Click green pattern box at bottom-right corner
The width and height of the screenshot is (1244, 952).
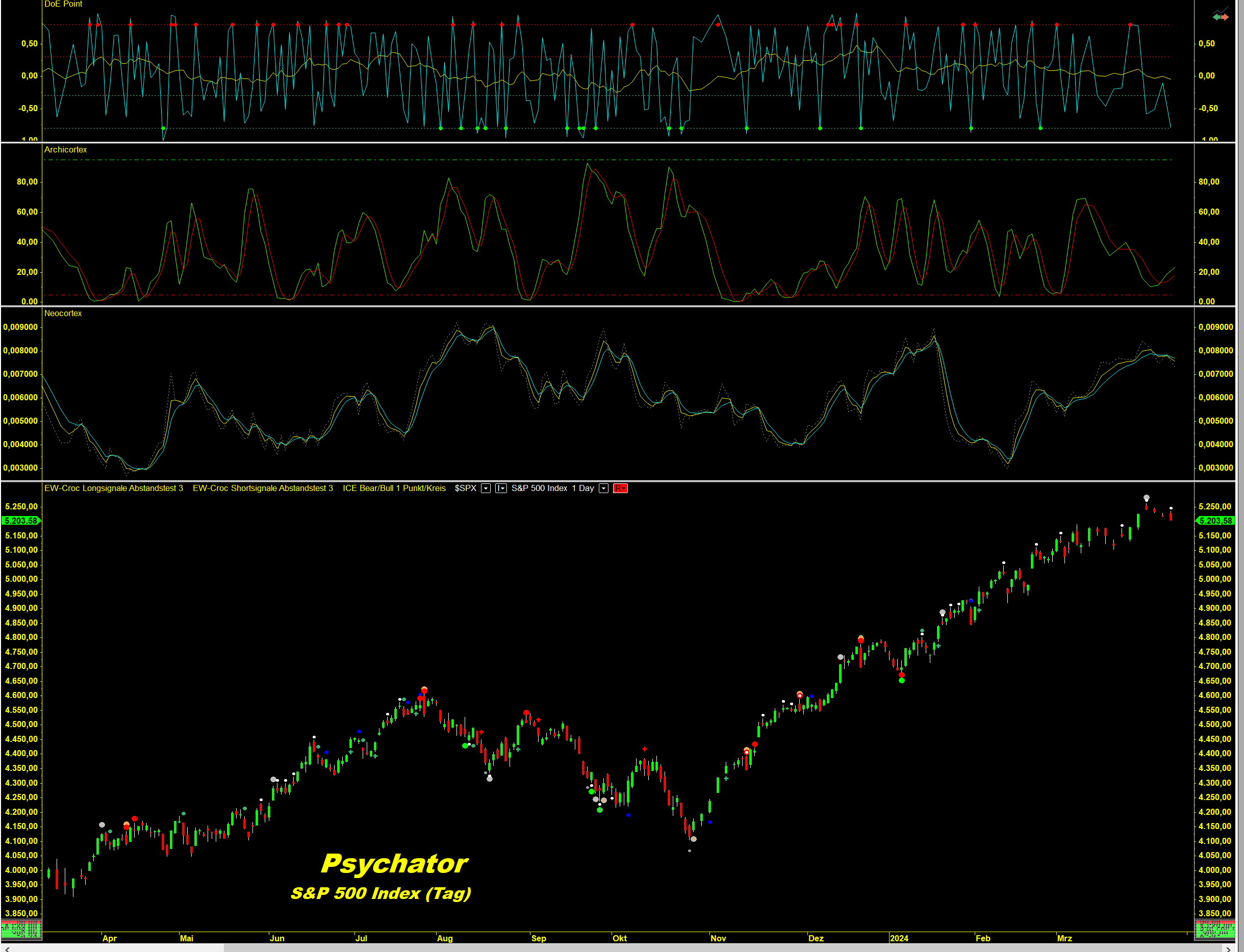tap(1214, 930)
